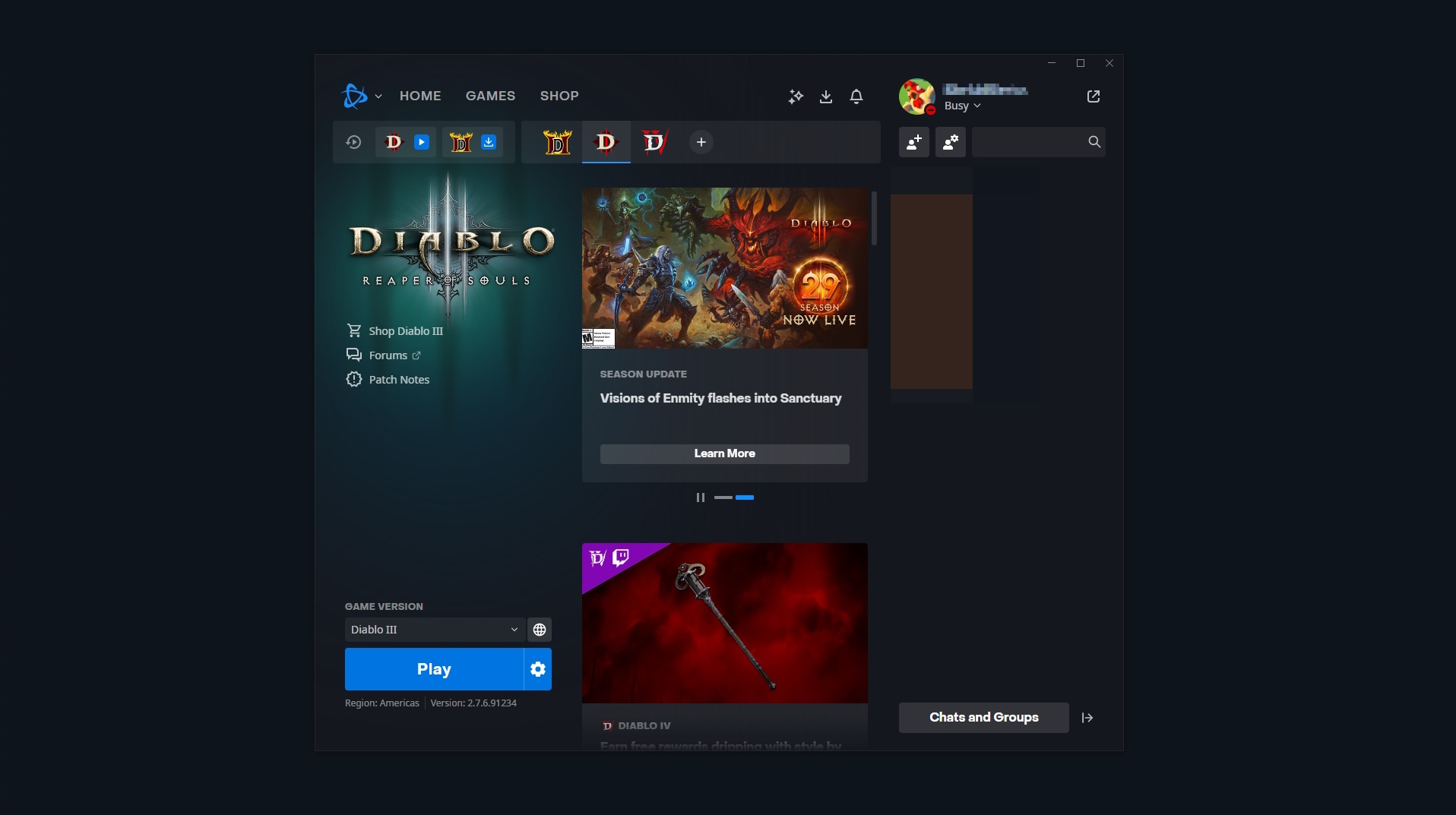Open the Shop Diablo III link
This screenshot has width=1456, height=815.
(394, 331)
